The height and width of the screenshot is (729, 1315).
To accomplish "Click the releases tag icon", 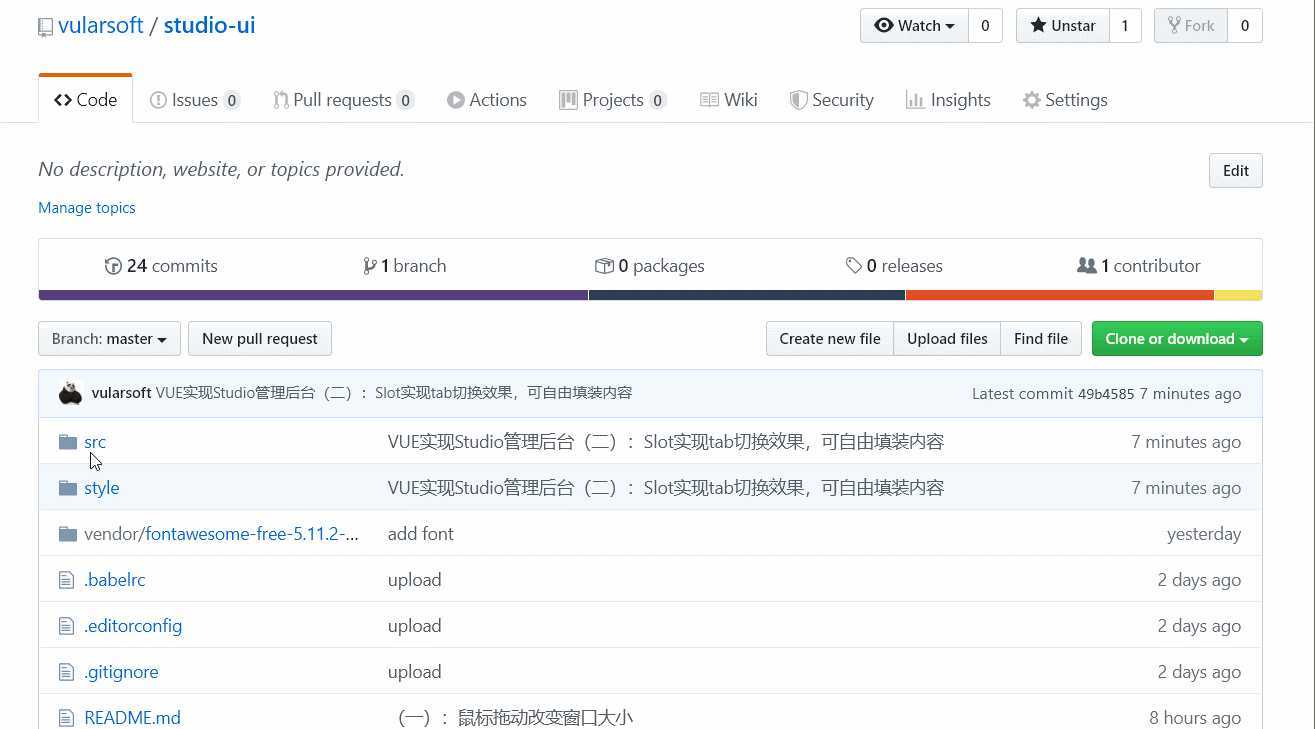I will tap(854, 266).
